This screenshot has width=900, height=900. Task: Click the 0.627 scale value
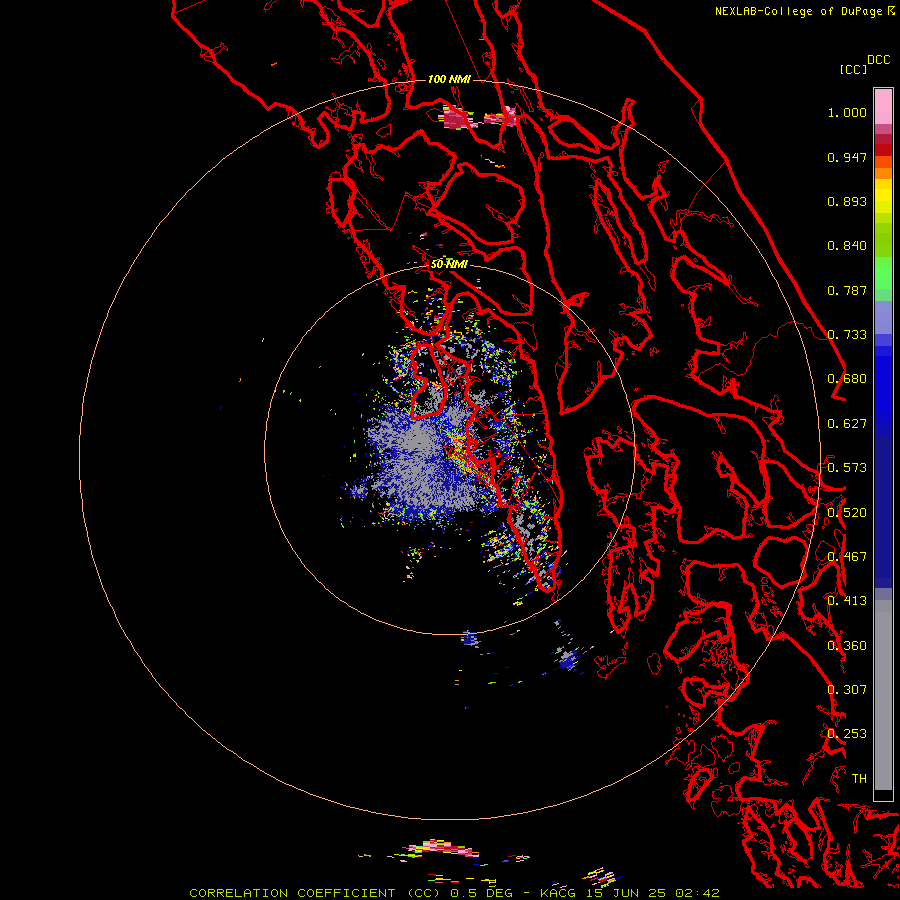click(x=847, y=424)
